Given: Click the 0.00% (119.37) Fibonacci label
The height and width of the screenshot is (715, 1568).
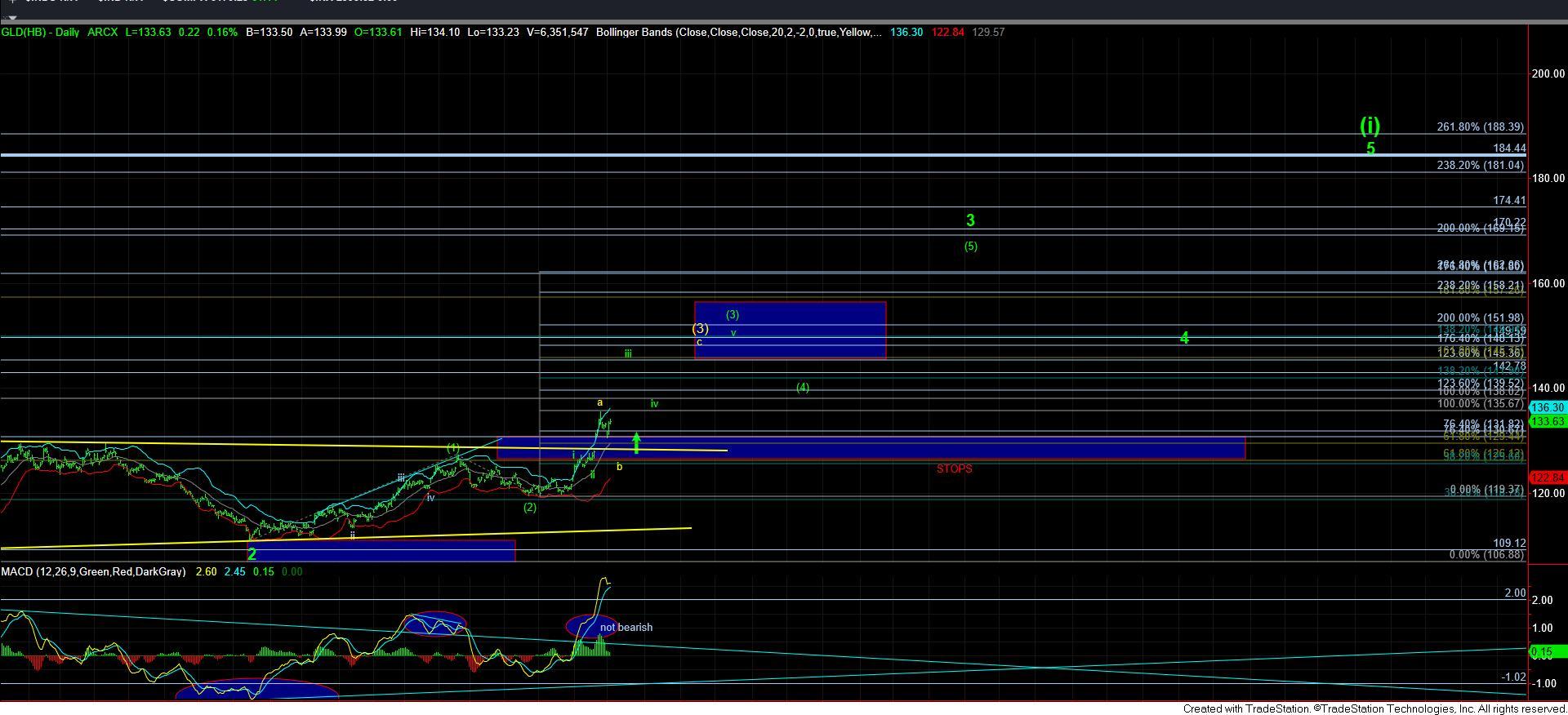Looking at the screenshot, I should [x=1486, y=490].
